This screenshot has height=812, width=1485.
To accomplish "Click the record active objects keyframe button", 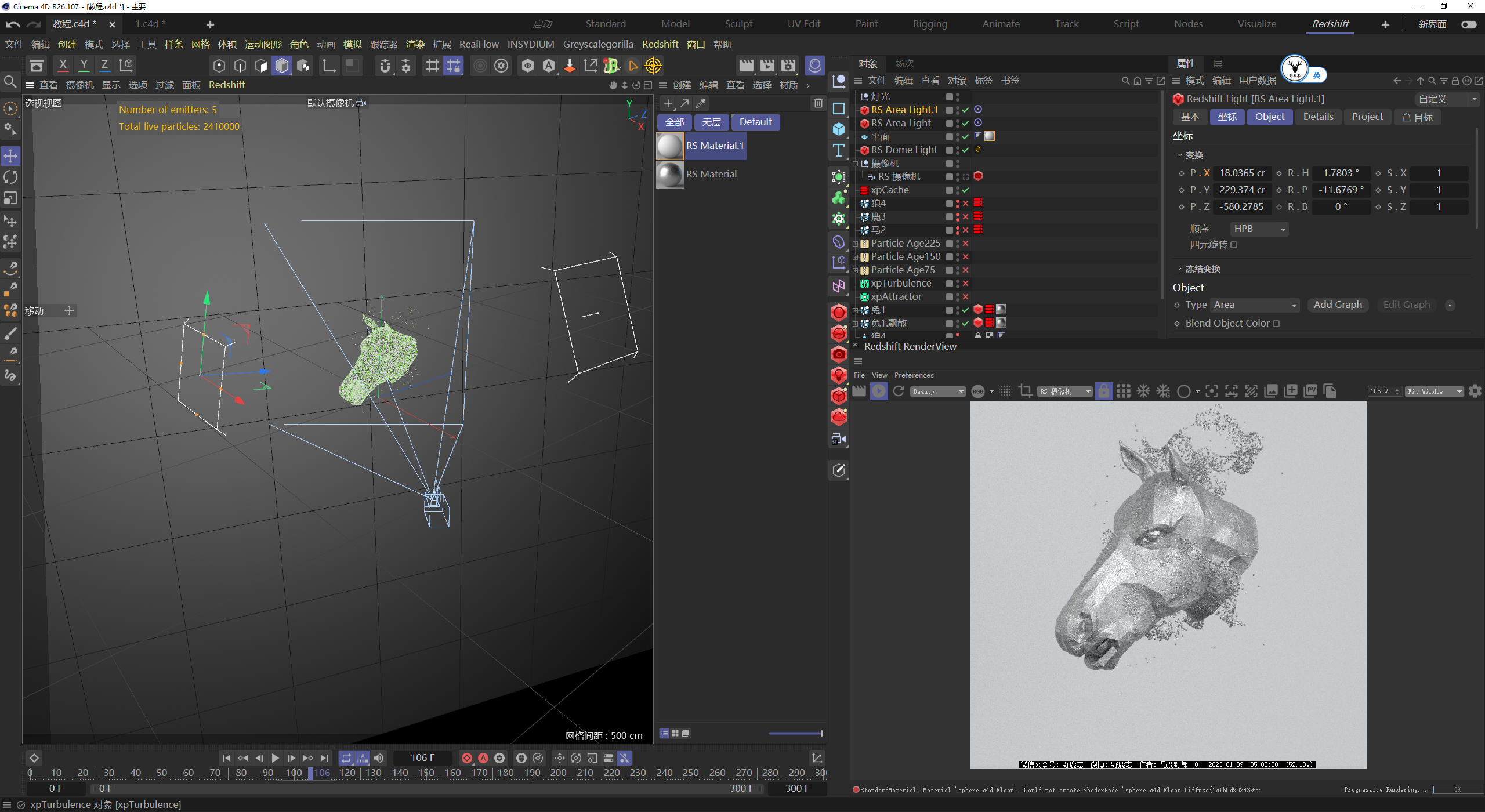I will [466, 758].
